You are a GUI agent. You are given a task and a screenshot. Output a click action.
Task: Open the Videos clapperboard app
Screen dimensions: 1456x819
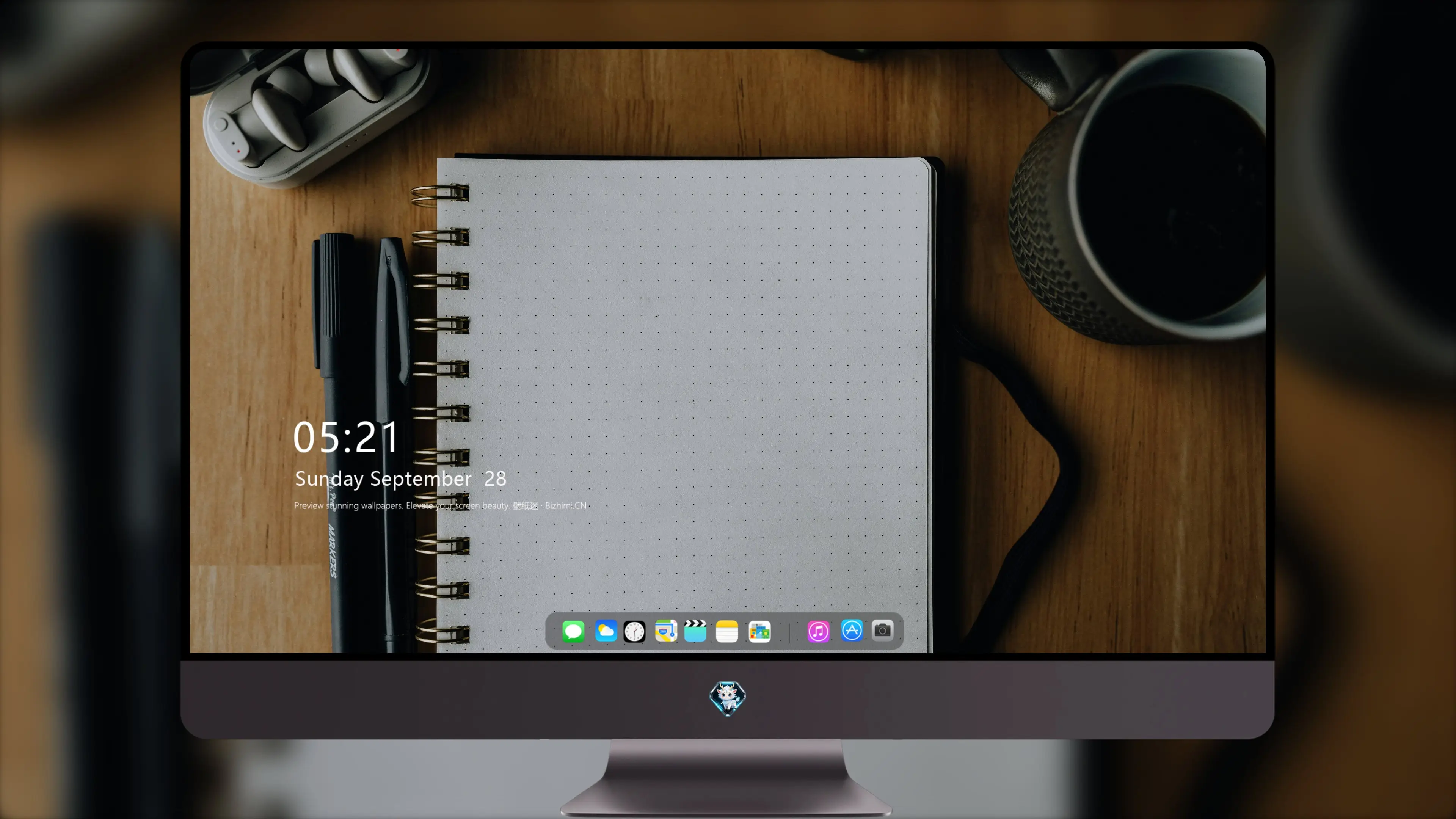695,631
